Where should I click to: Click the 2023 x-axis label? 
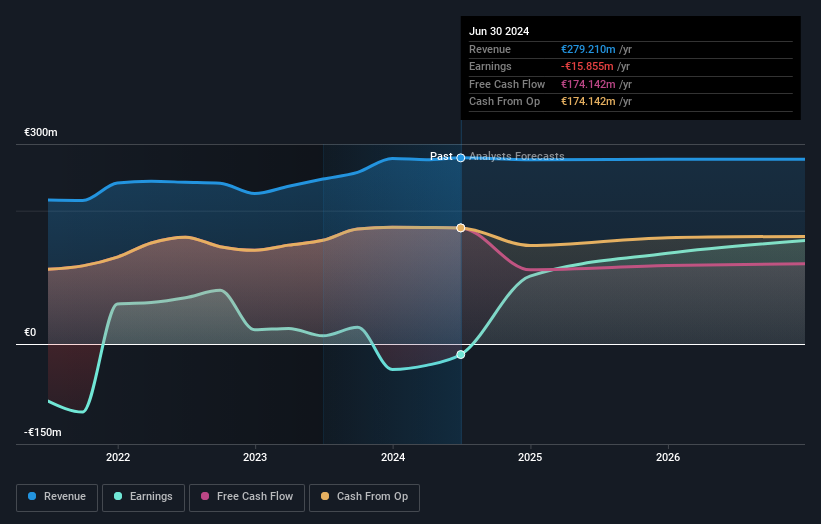tap(255, 457)
